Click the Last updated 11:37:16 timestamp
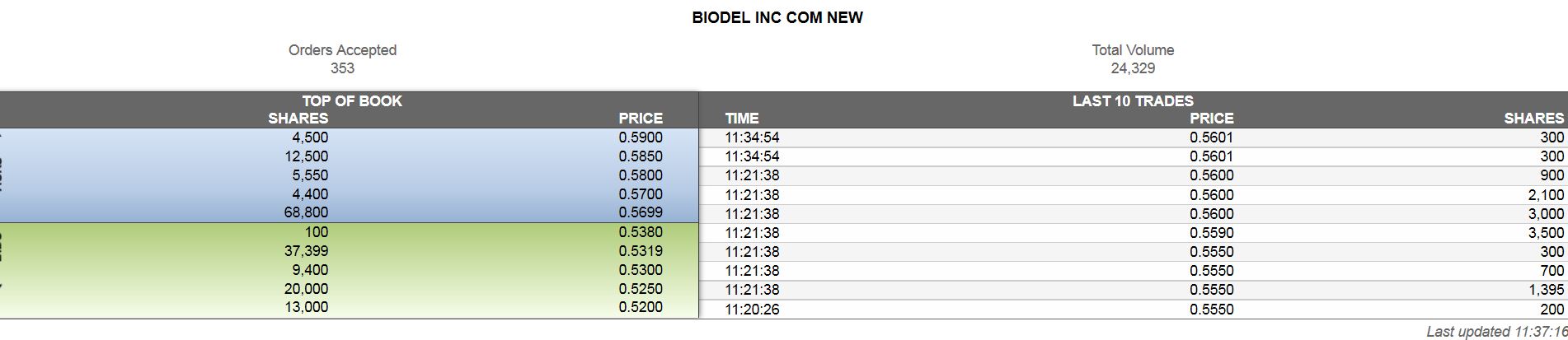The width and height of the screenshot is (1568, 340). click(x=1496, y=332)
